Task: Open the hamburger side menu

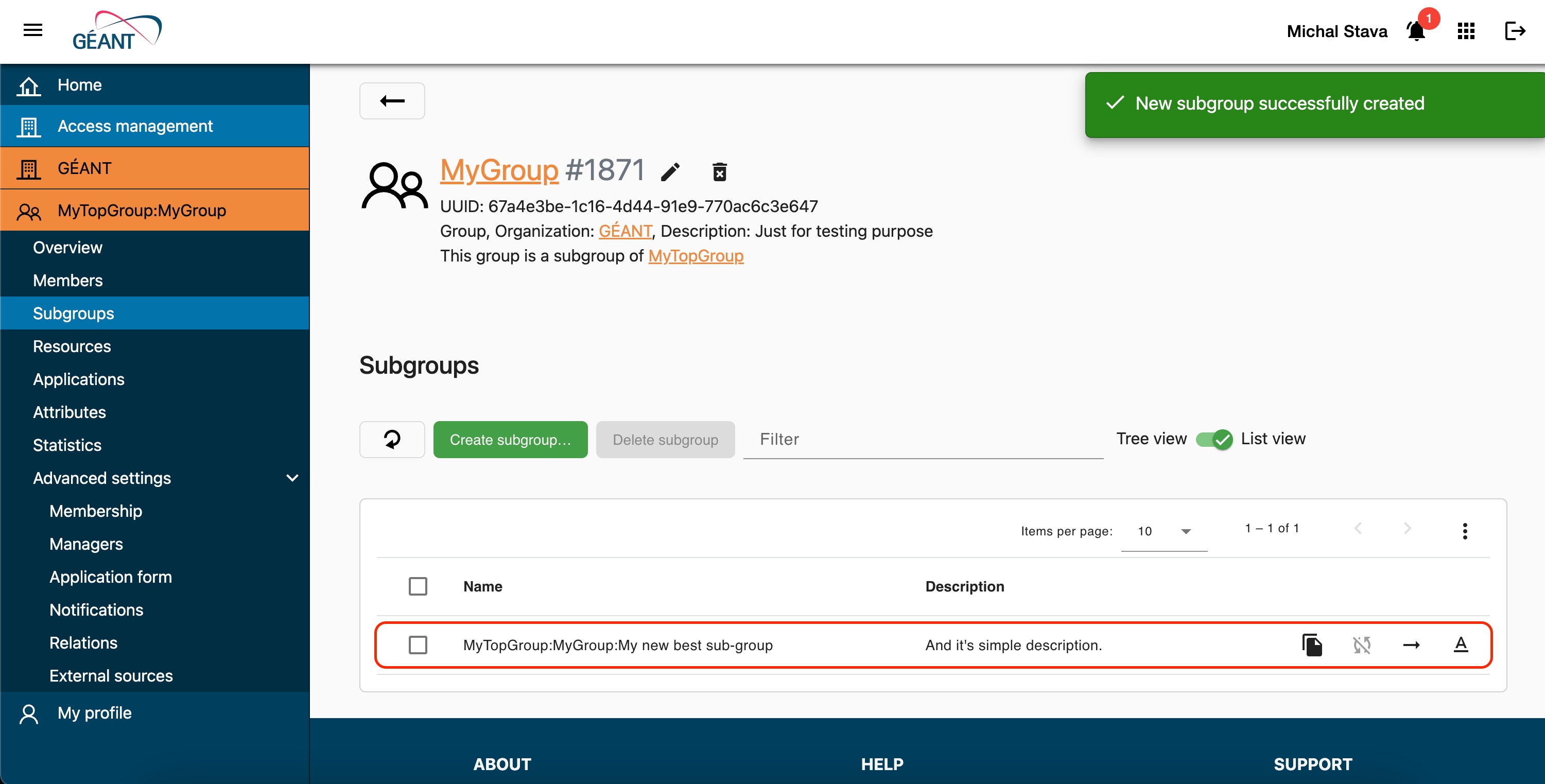Action: [32, 30]
